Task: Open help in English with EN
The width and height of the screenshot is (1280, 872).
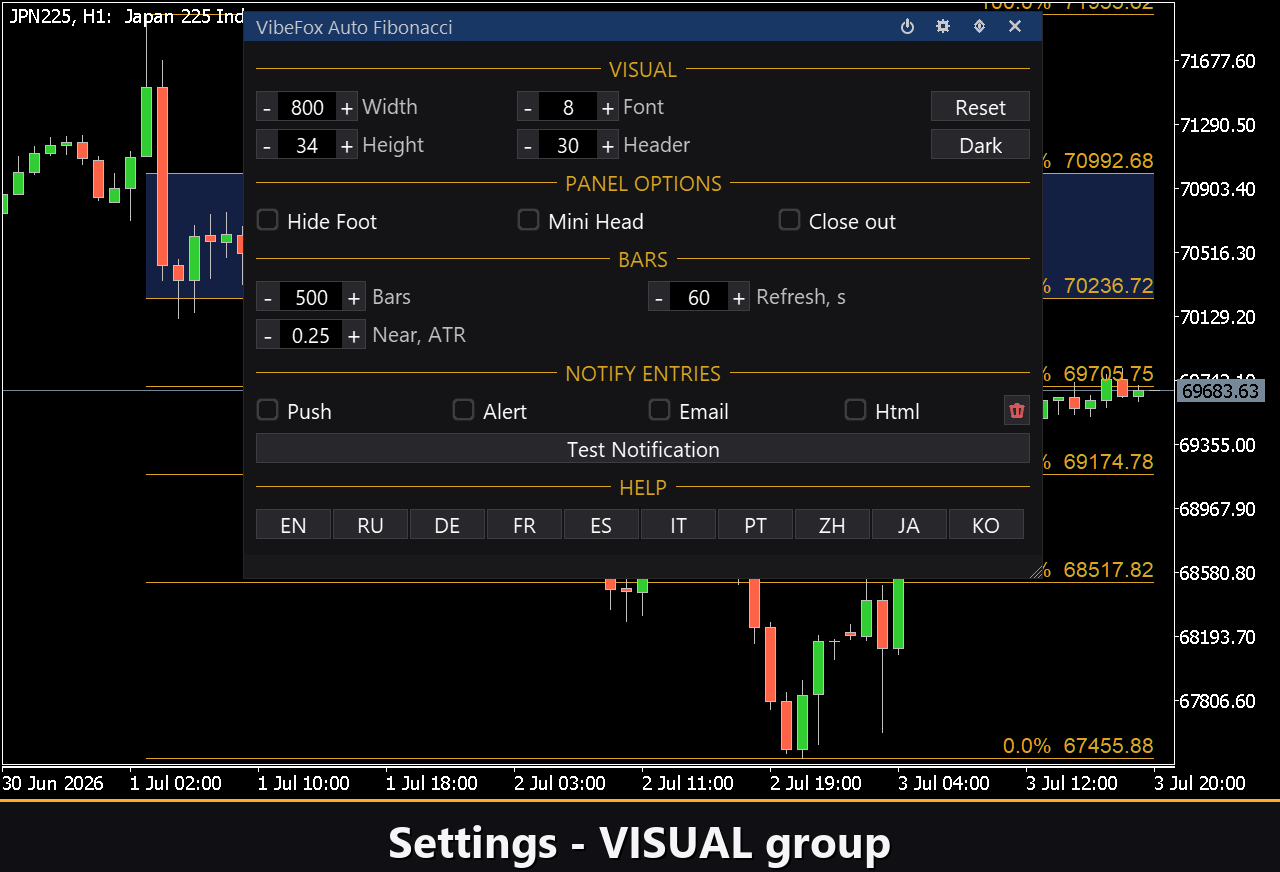Action: coord(293,525)
